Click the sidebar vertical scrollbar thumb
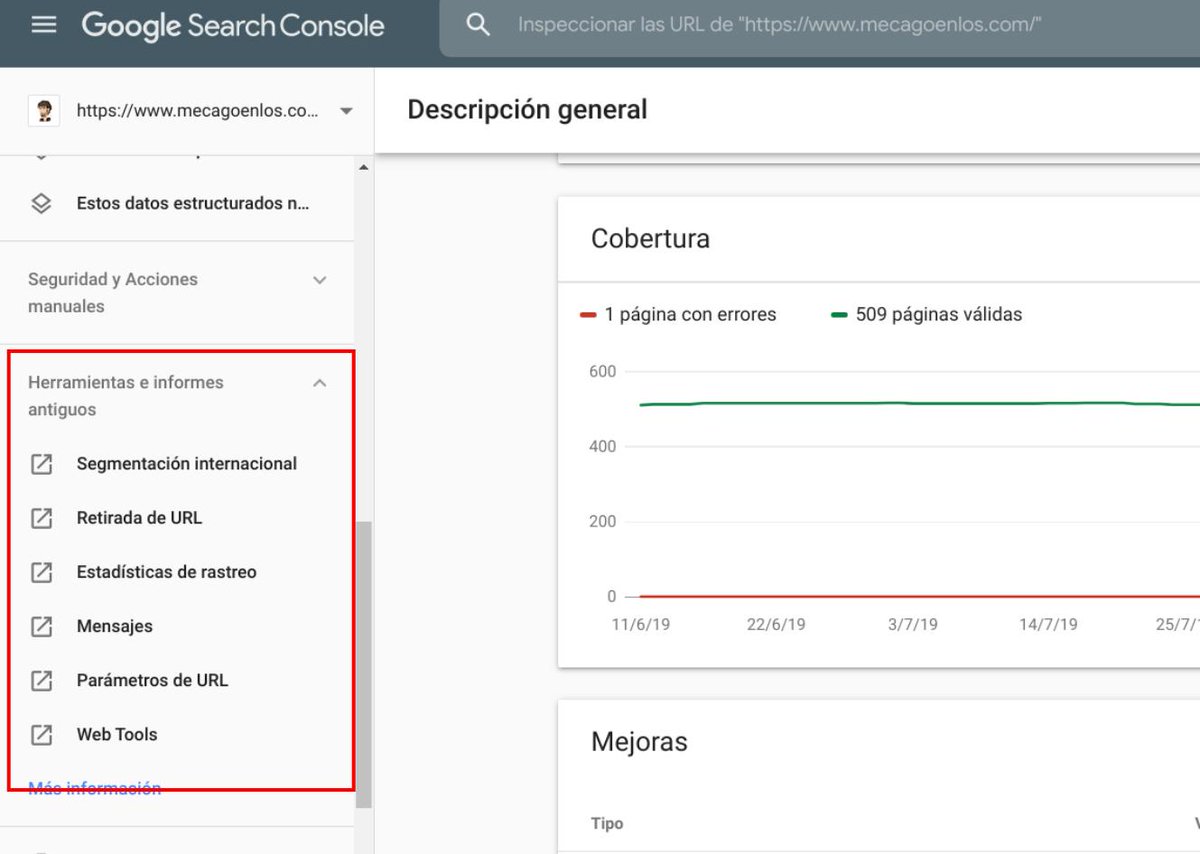The image size is (1200, 854). tap(364, 664)
